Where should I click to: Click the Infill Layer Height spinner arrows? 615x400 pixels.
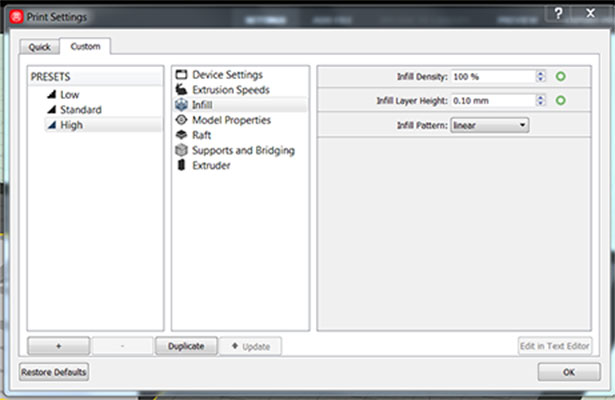[540, 101]
